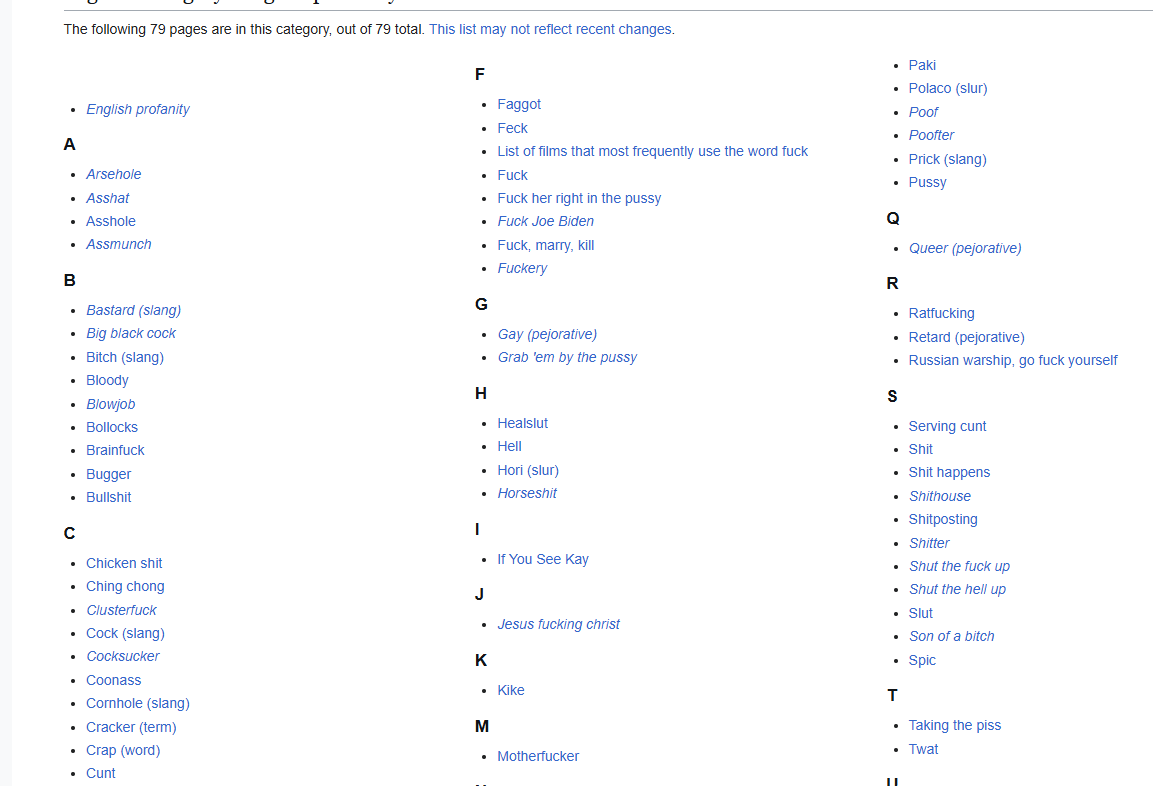Click the Shitter link
1153x786 pixels.
click(929, 543)
